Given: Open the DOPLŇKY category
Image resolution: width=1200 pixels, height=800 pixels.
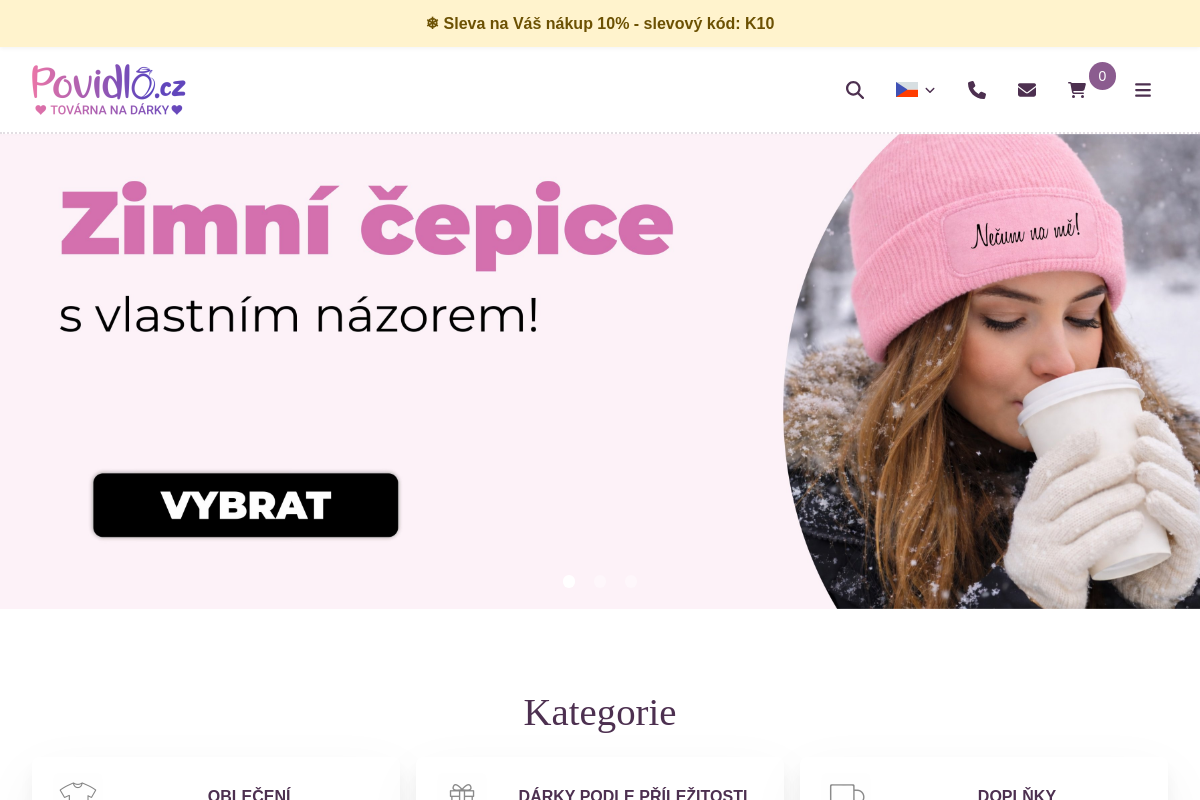Looking at the screenshot, I should point(1017,794).
